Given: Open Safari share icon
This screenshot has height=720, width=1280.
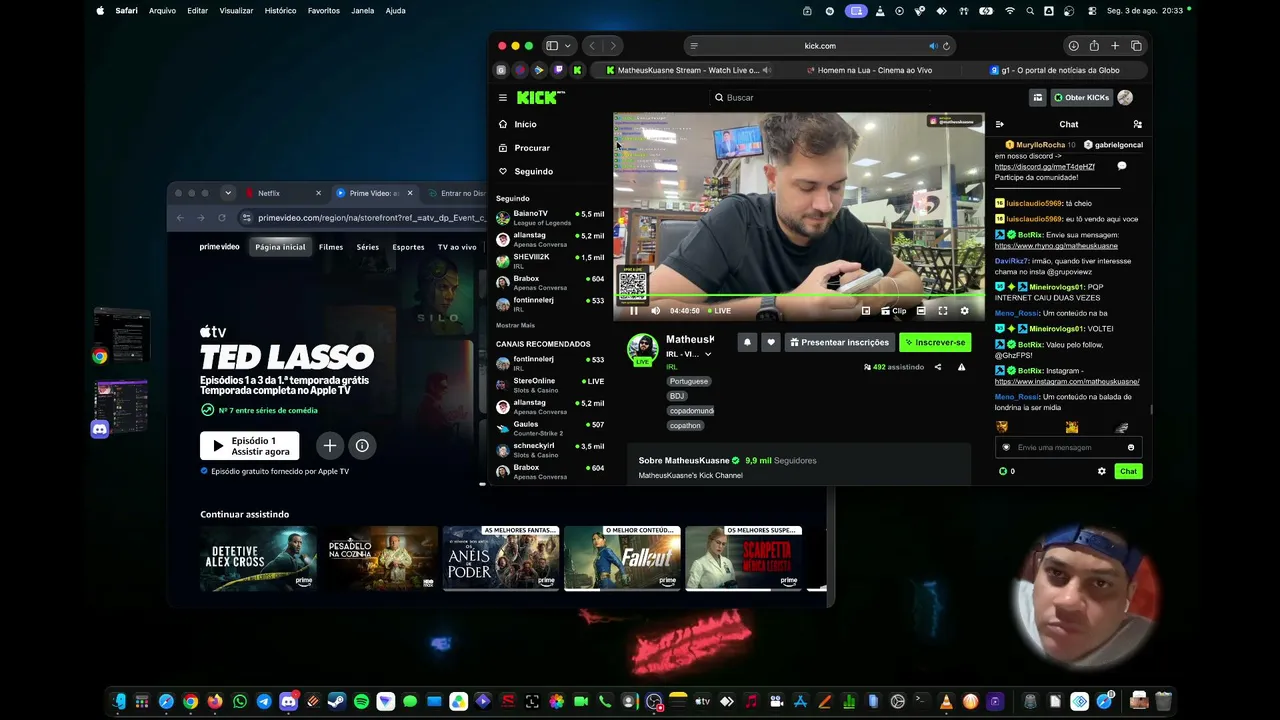Looking at the screenshot, I should pos(1094,46).
